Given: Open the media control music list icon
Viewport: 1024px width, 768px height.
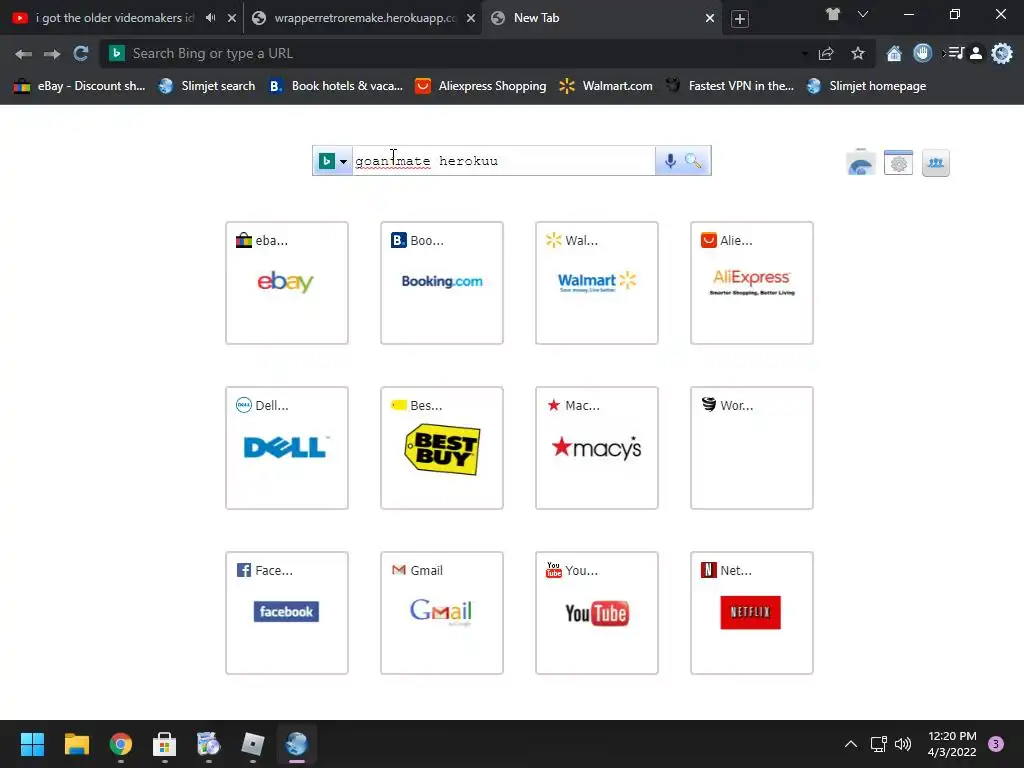Looking at the screenshot, I should 955,53.
